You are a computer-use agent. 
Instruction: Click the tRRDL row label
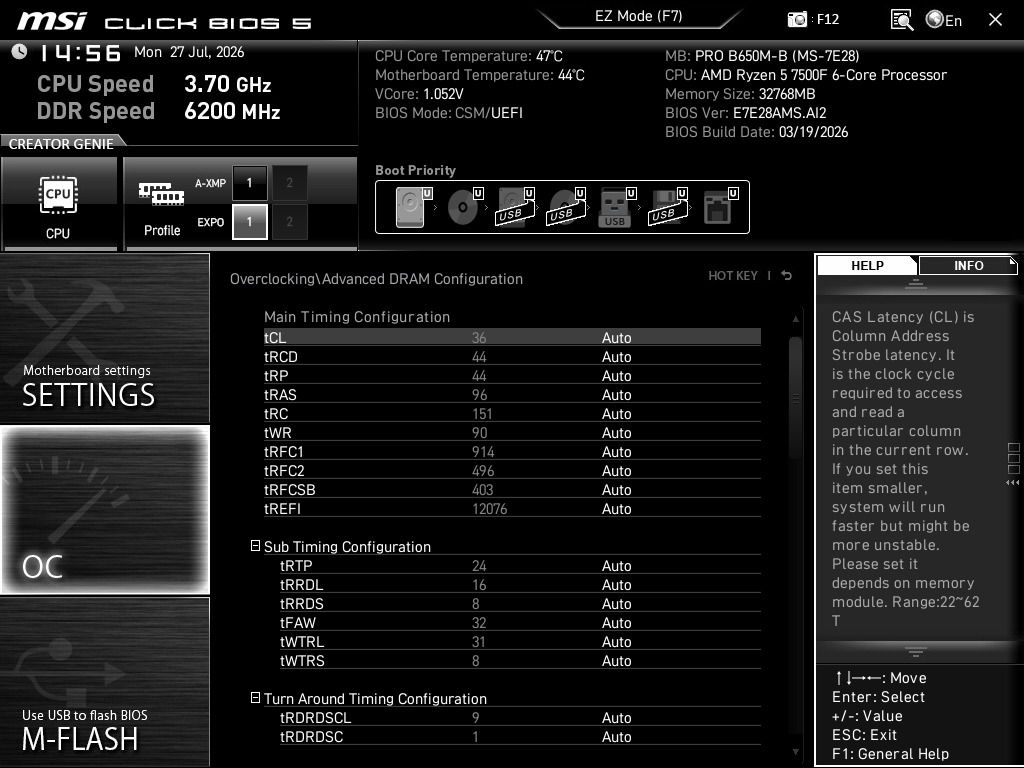pyautogui.click(x=301, y=584)
